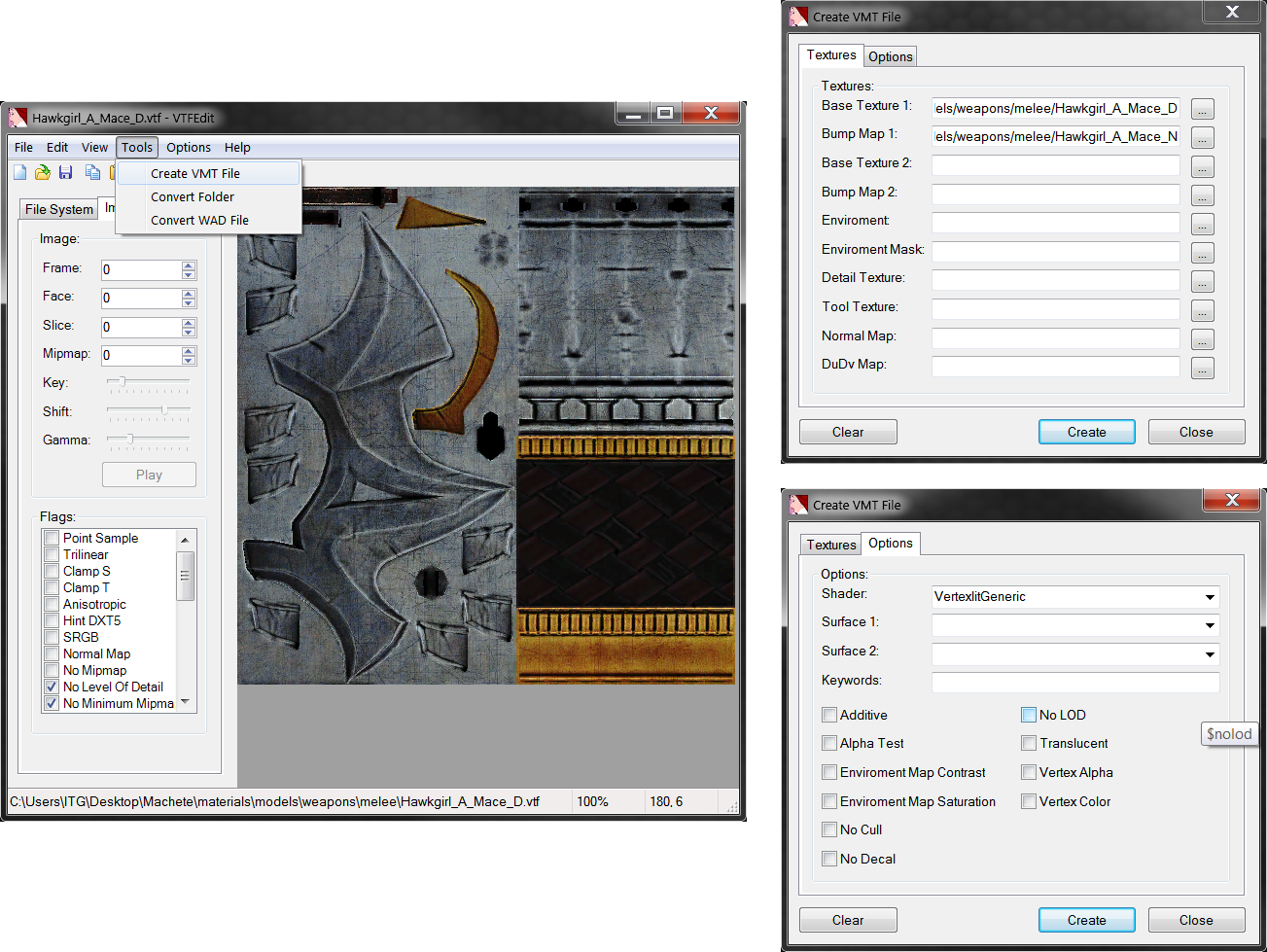Open the Shader dropdown
Screen dimensions: 1267x952
click(x=1210, y=597)
